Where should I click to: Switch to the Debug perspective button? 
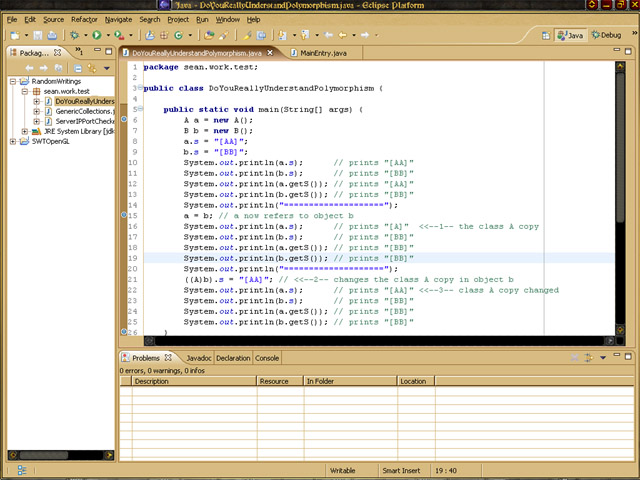[x=607, y=36]
